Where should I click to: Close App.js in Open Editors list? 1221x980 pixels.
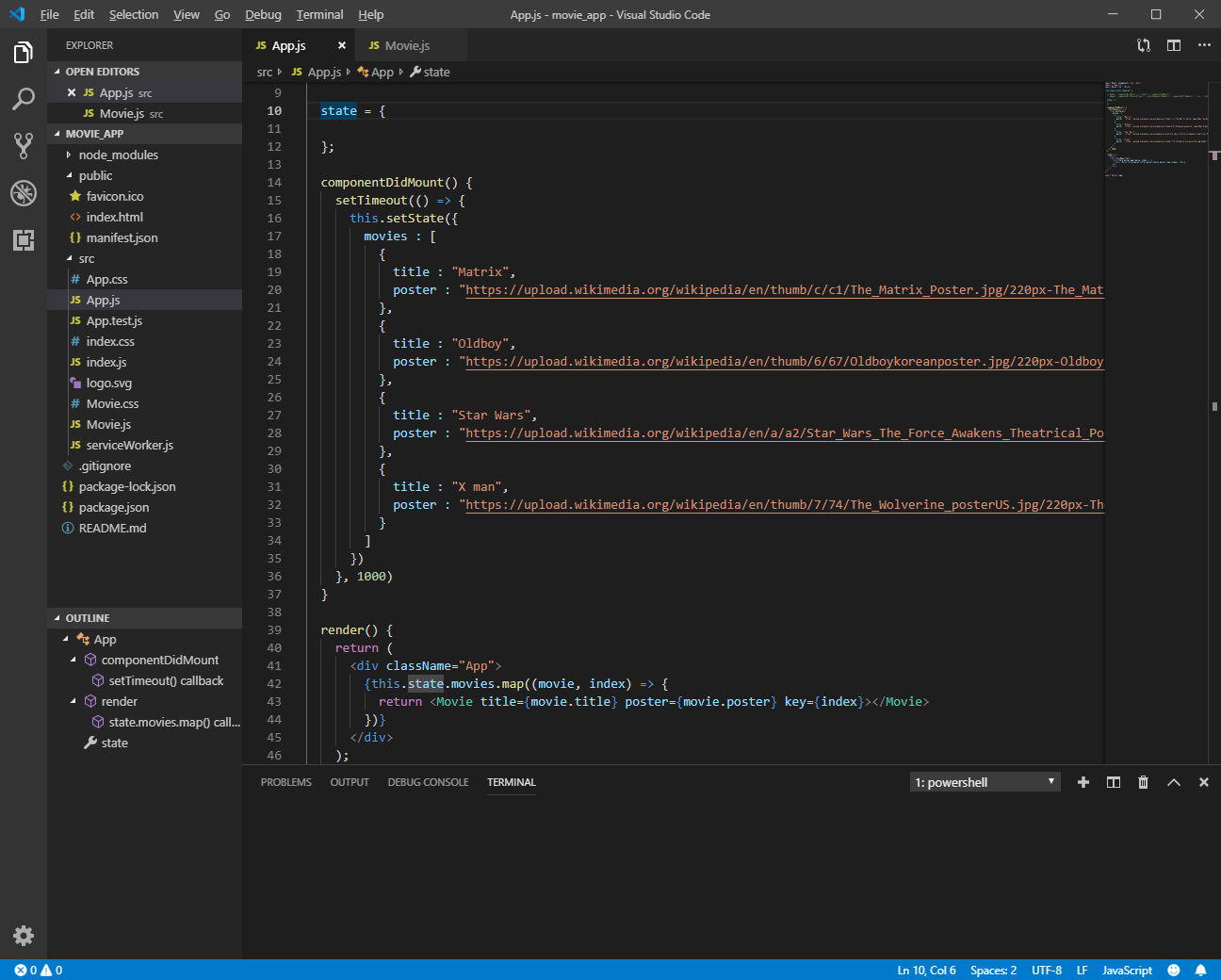click(x=72, y=92)
